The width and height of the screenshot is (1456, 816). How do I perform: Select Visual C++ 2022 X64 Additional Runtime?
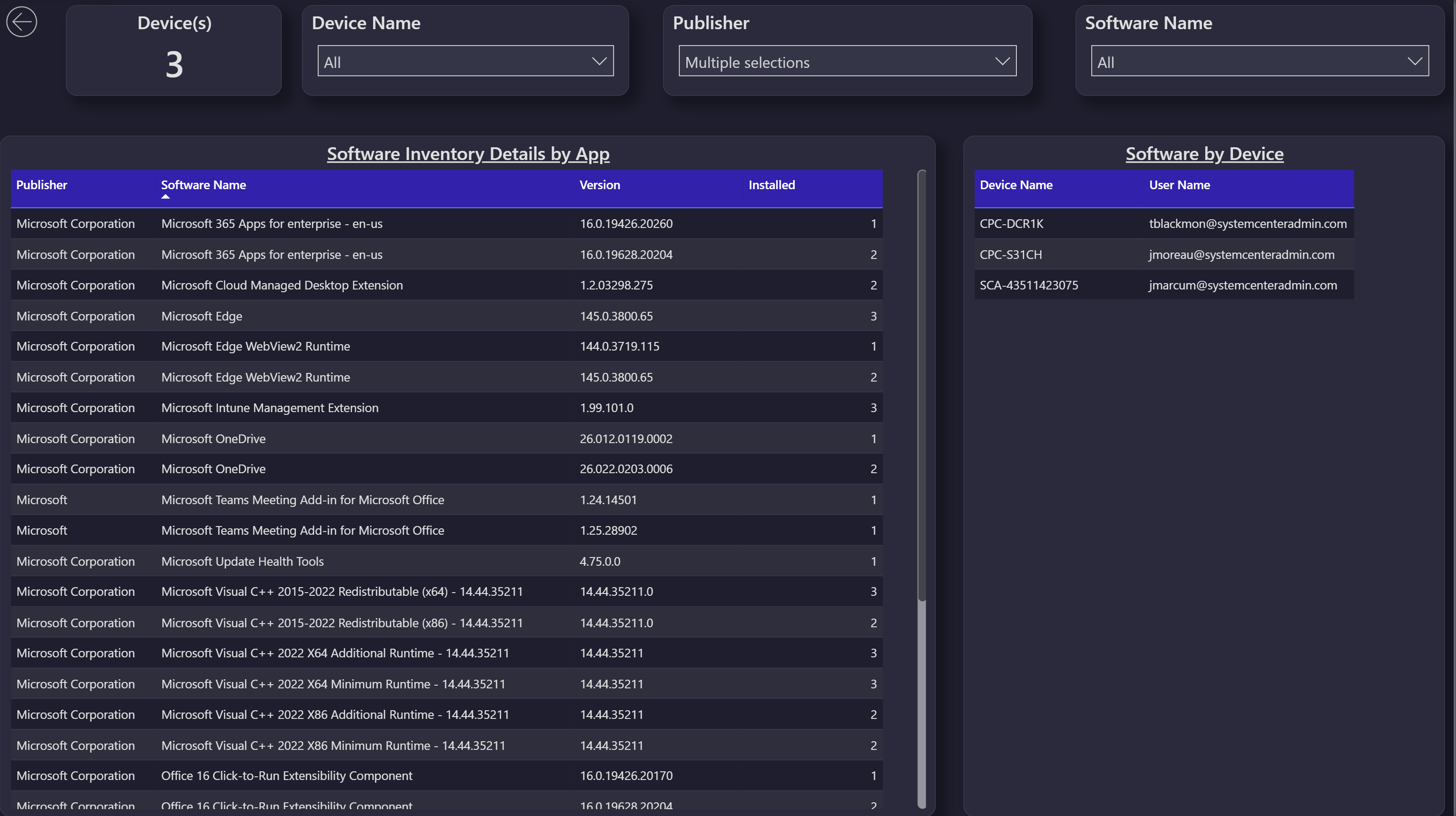pyautogui.click(x=446, y=653)
